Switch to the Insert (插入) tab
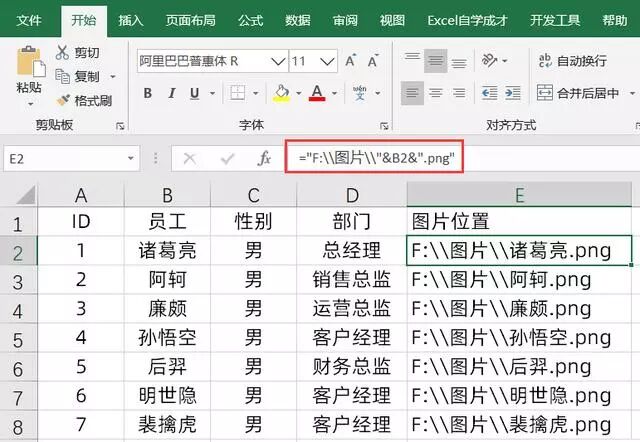 tap(131, 20)
